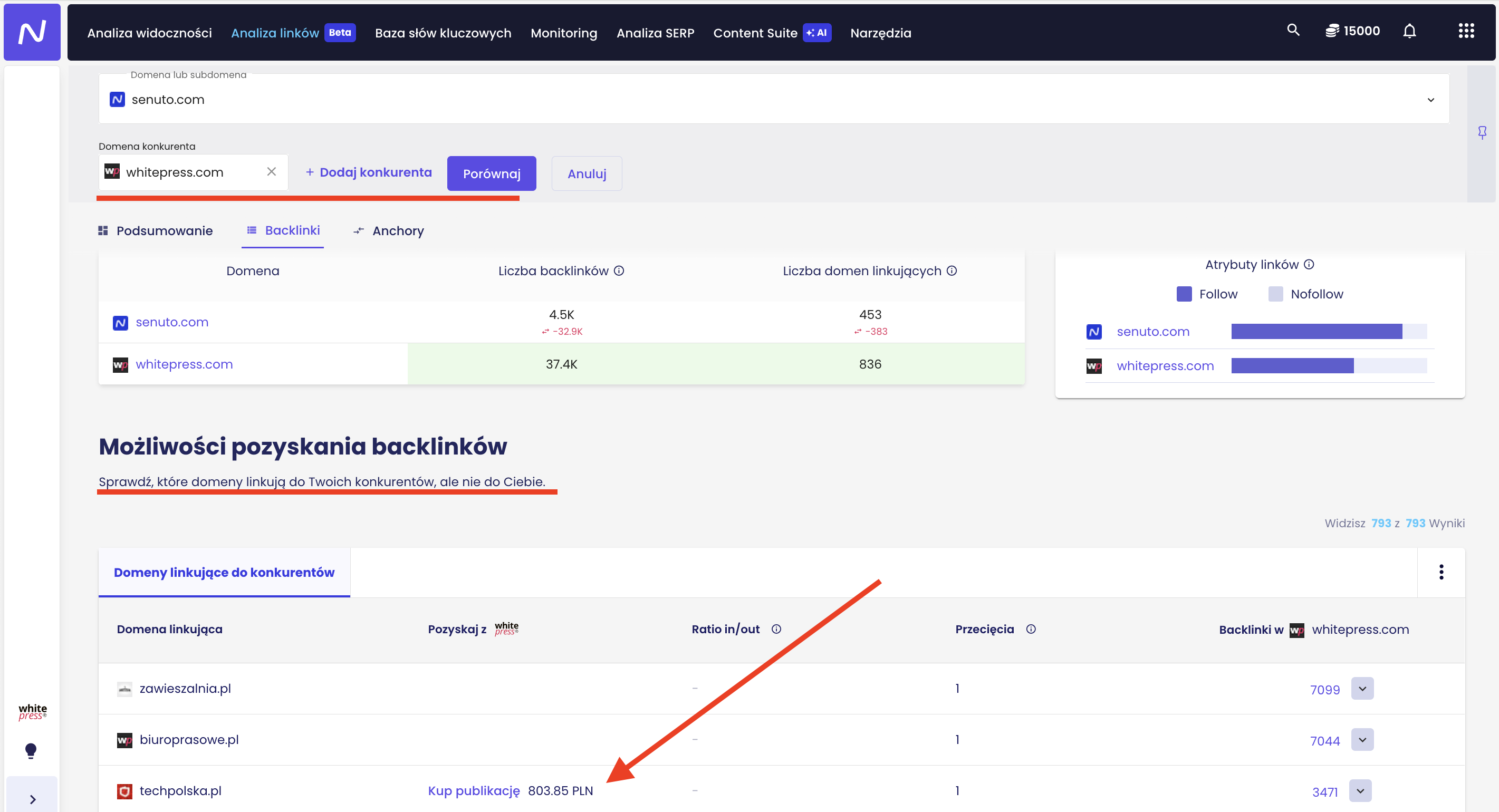Click the Porównaj button

click(x=491, y=173)
